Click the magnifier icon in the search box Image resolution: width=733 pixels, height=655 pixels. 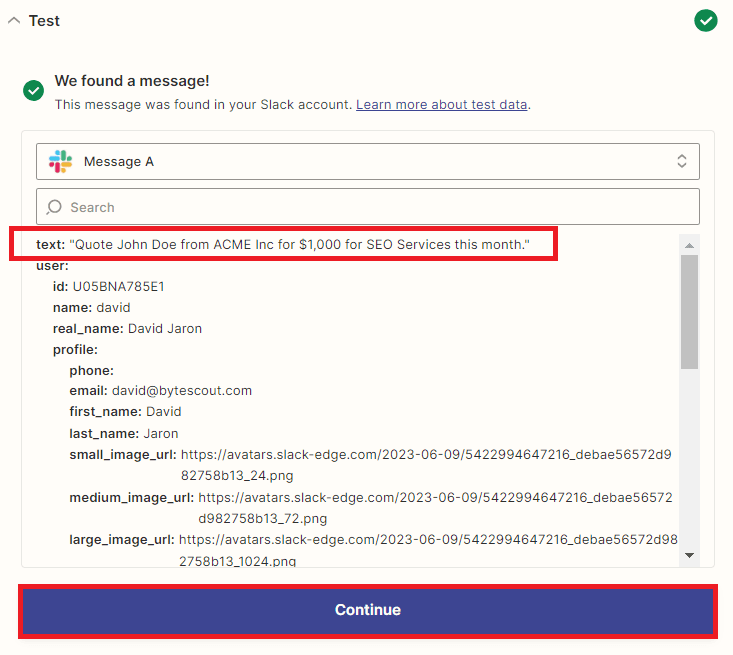54,207
